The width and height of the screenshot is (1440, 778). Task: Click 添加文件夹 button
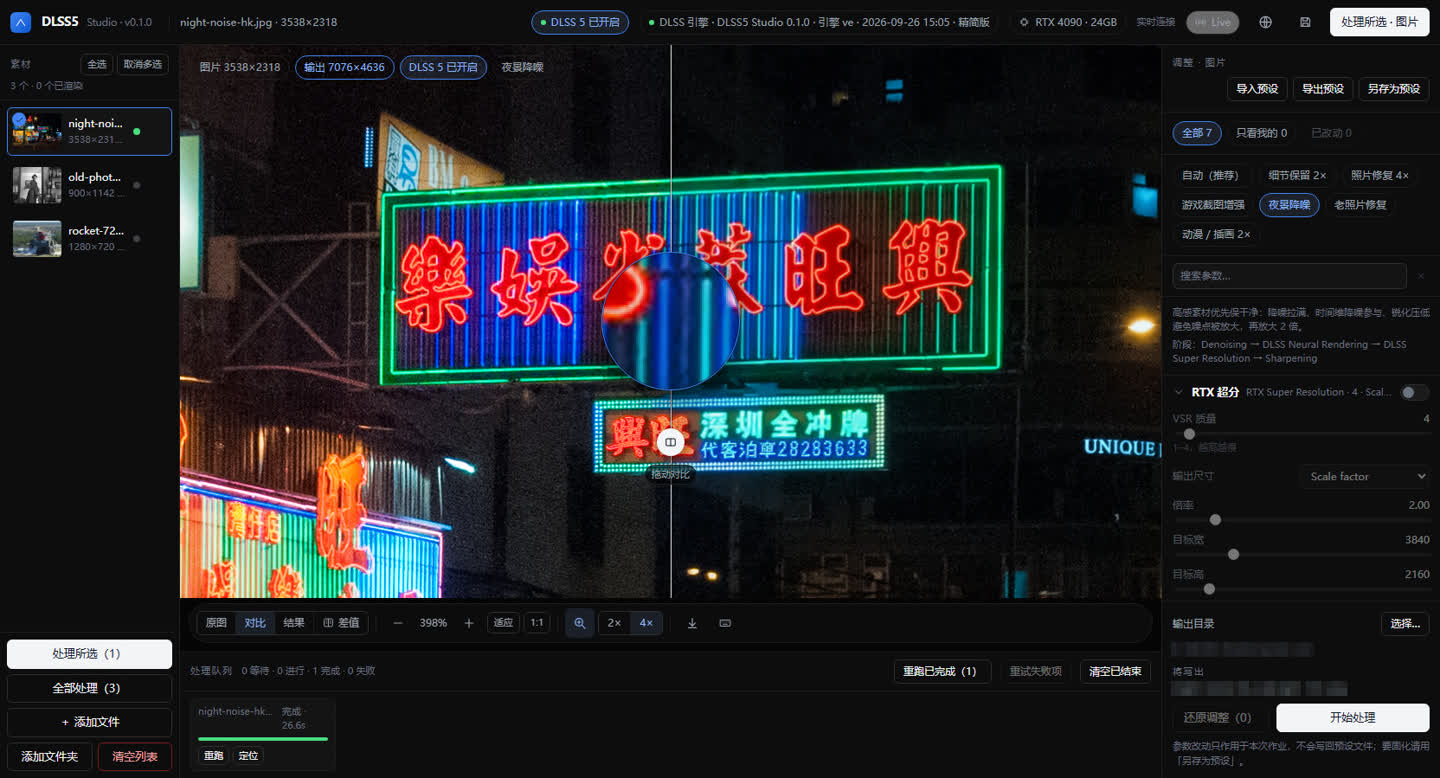50,756
